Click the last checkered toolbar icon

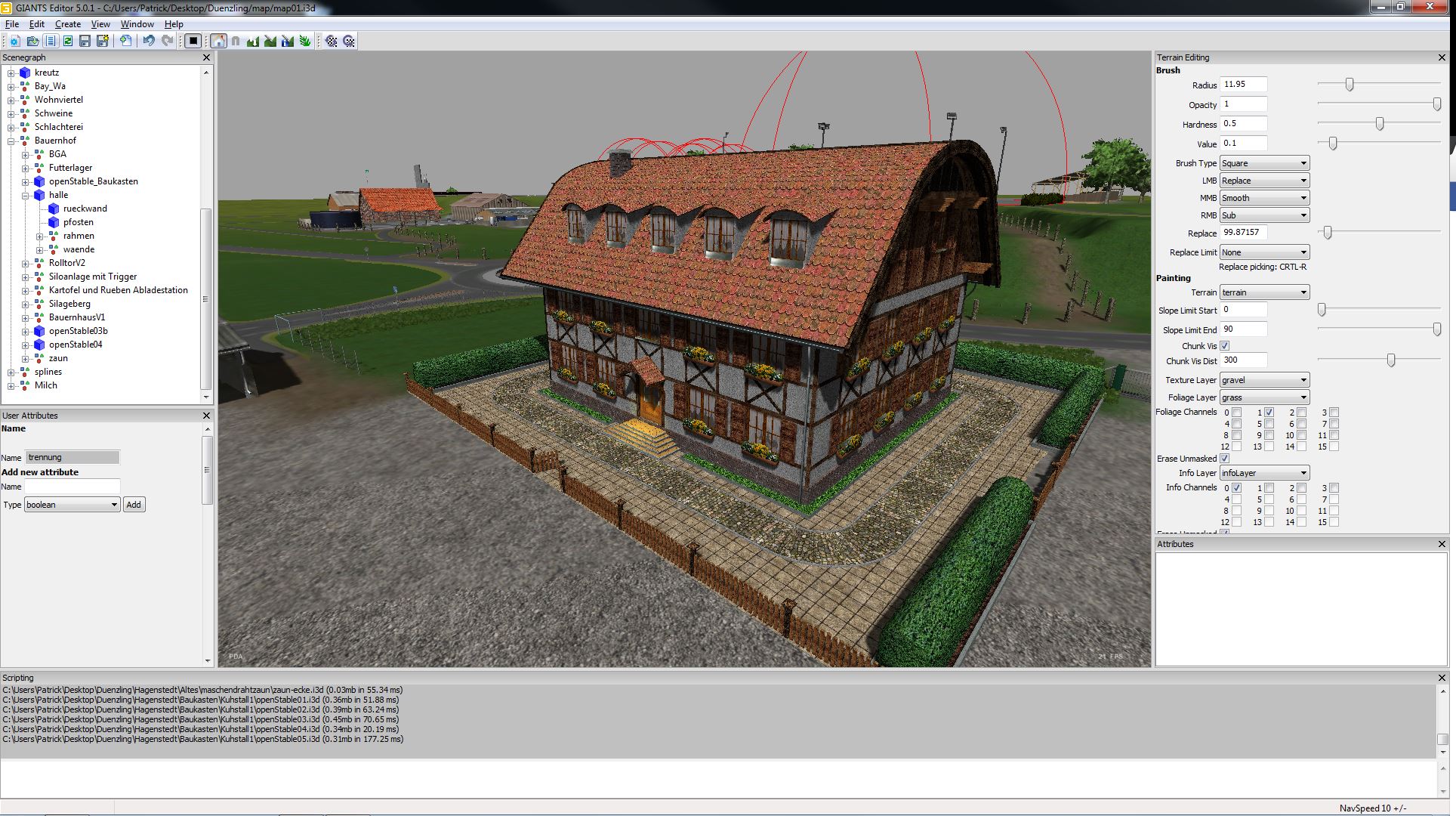point(349,41)
